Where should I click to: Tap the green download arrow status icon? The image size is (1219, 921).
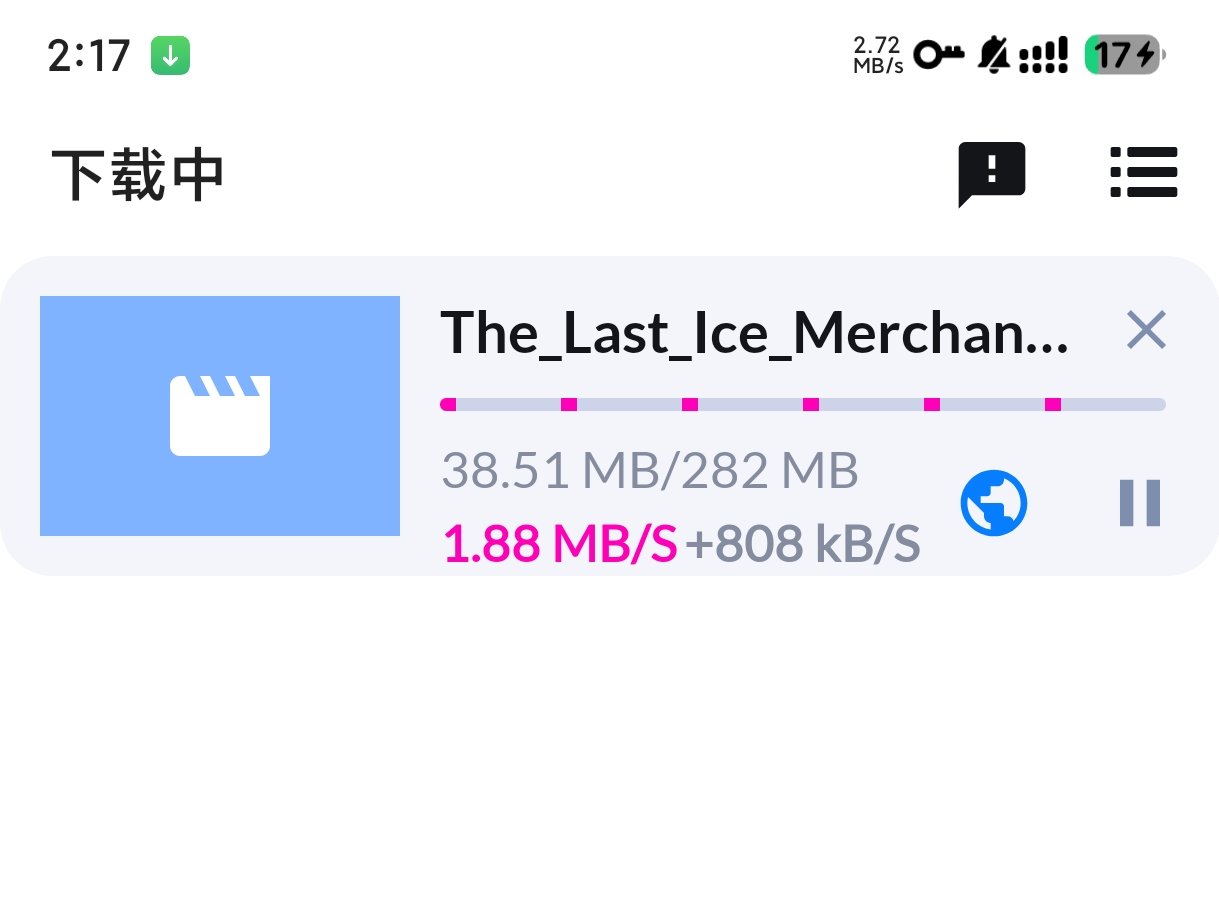(170, 56)
